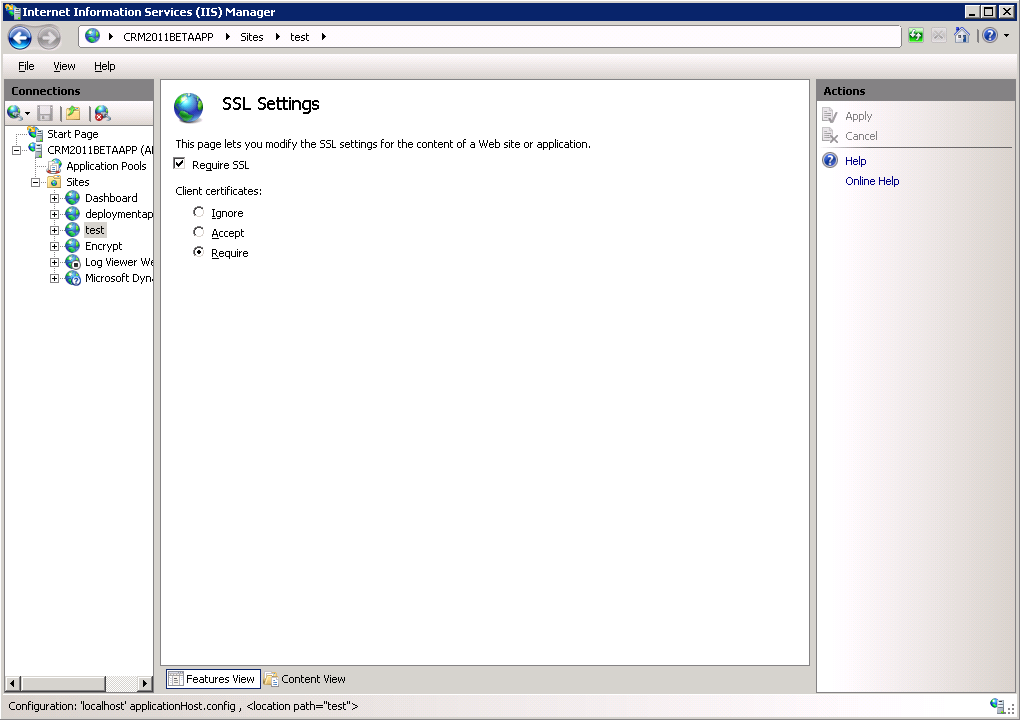Create a new connection in Connections toolbar
The image size is (1020, 720).
coord(12,112)
